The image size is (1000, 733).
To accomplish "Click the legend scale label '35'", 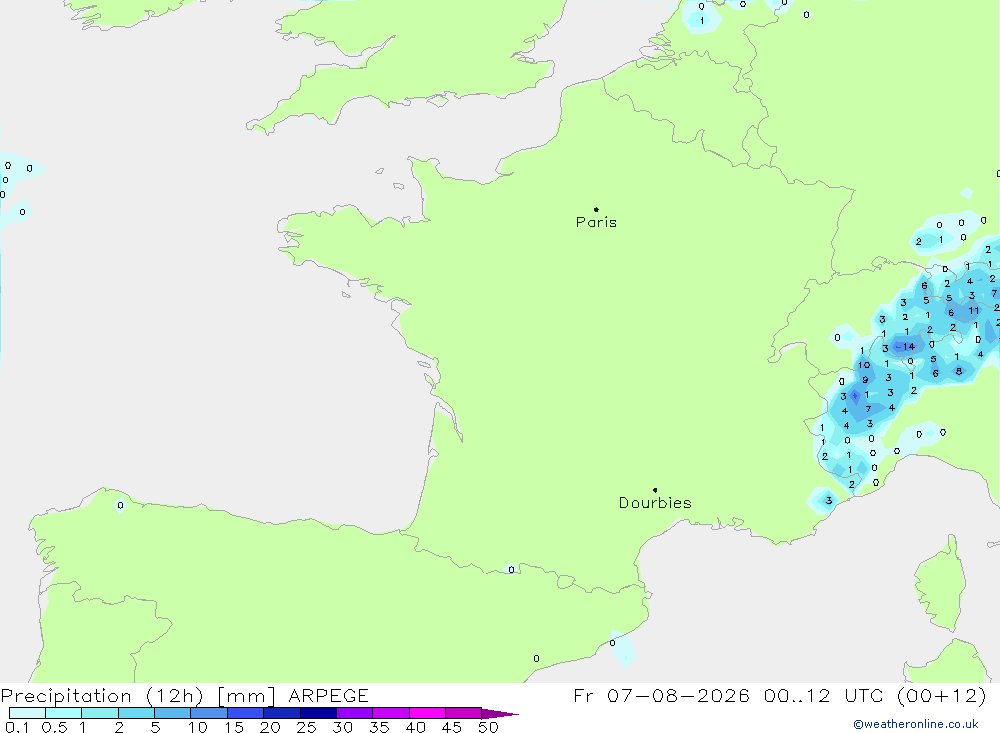I will click(379, 727).
